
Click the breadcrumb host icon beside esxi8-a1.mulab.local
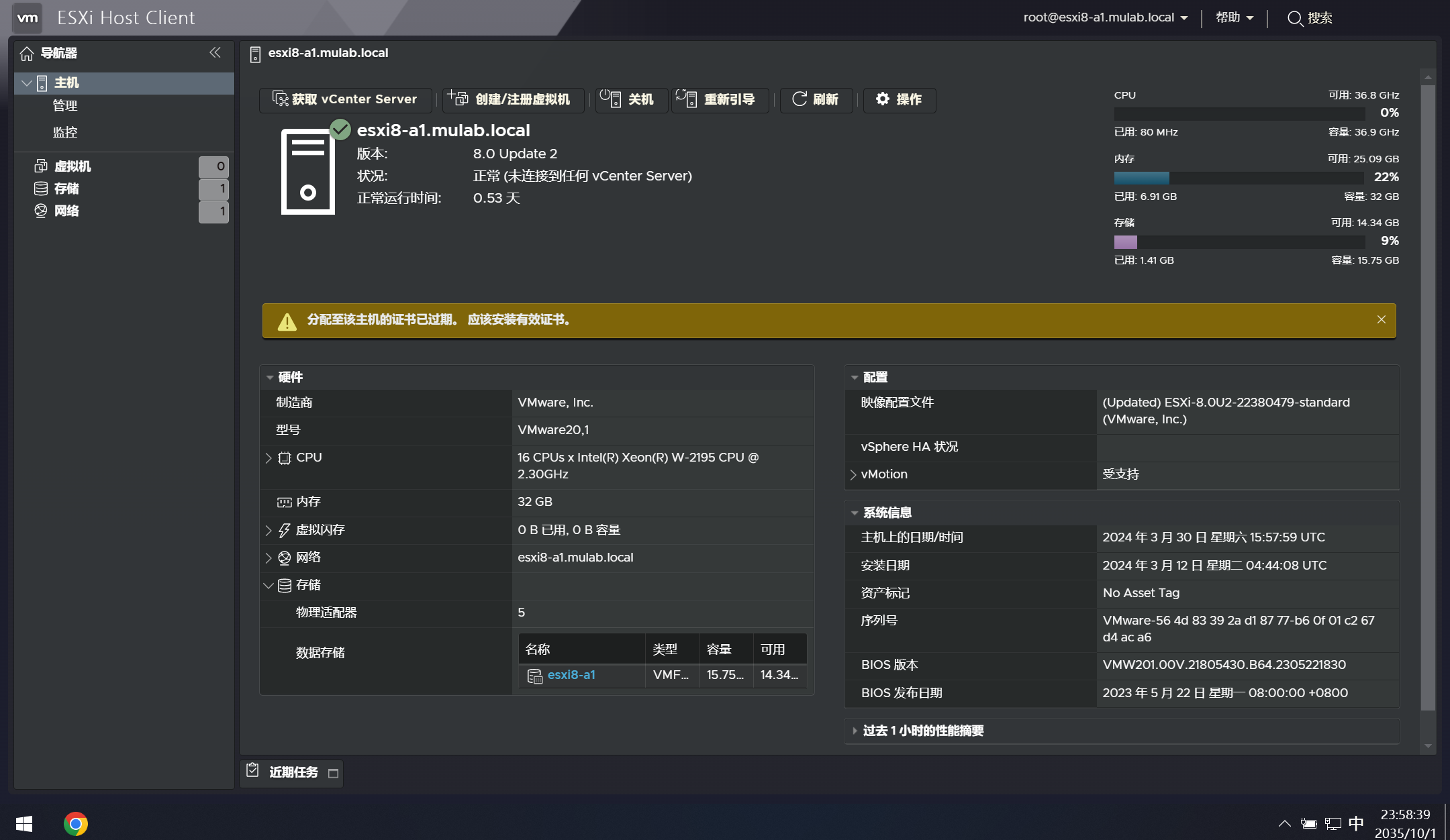(x=255, y=54)
